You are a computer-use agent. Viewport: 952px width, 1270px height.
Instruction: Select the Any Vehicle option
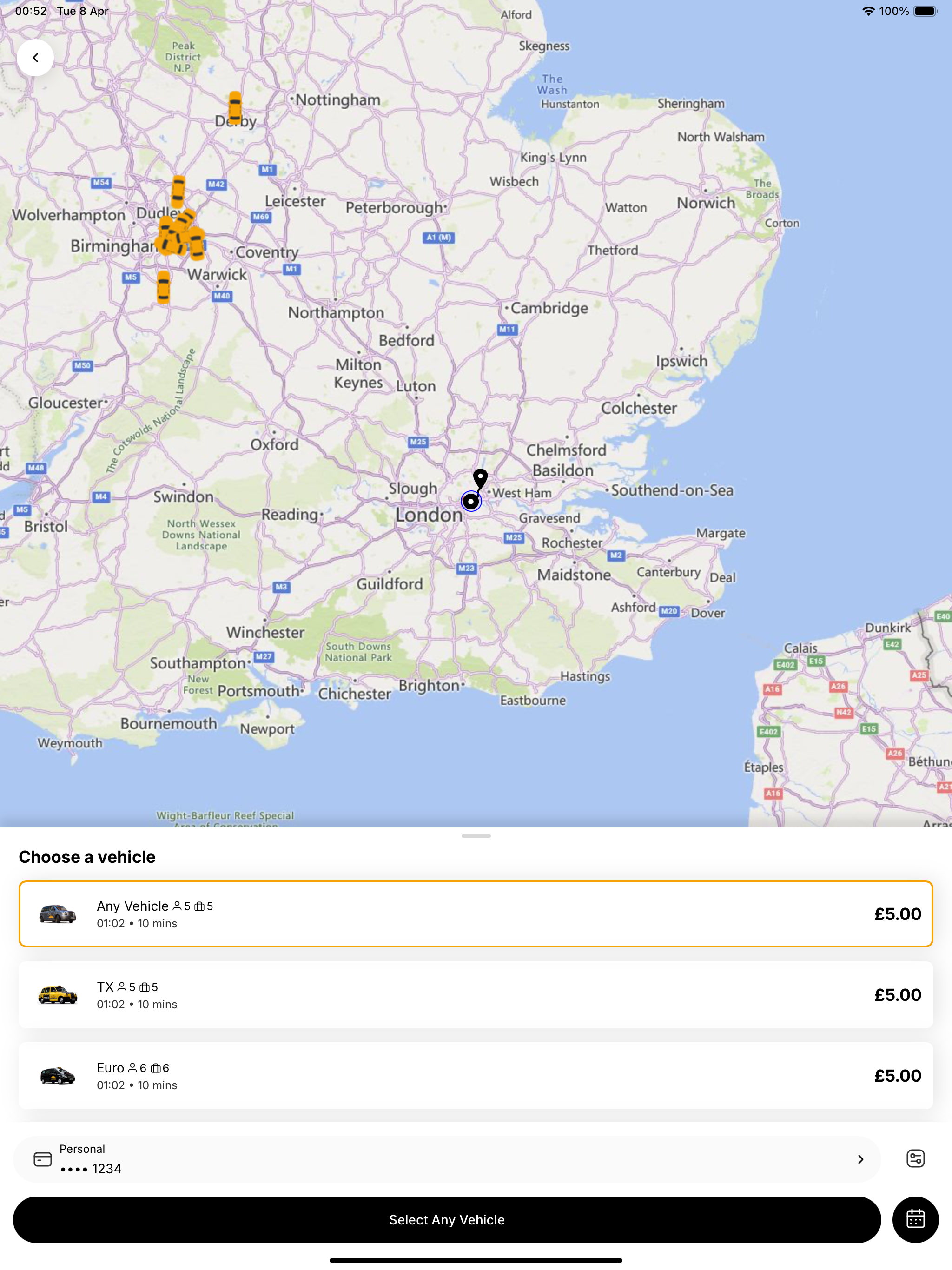[x=476, y=913]
